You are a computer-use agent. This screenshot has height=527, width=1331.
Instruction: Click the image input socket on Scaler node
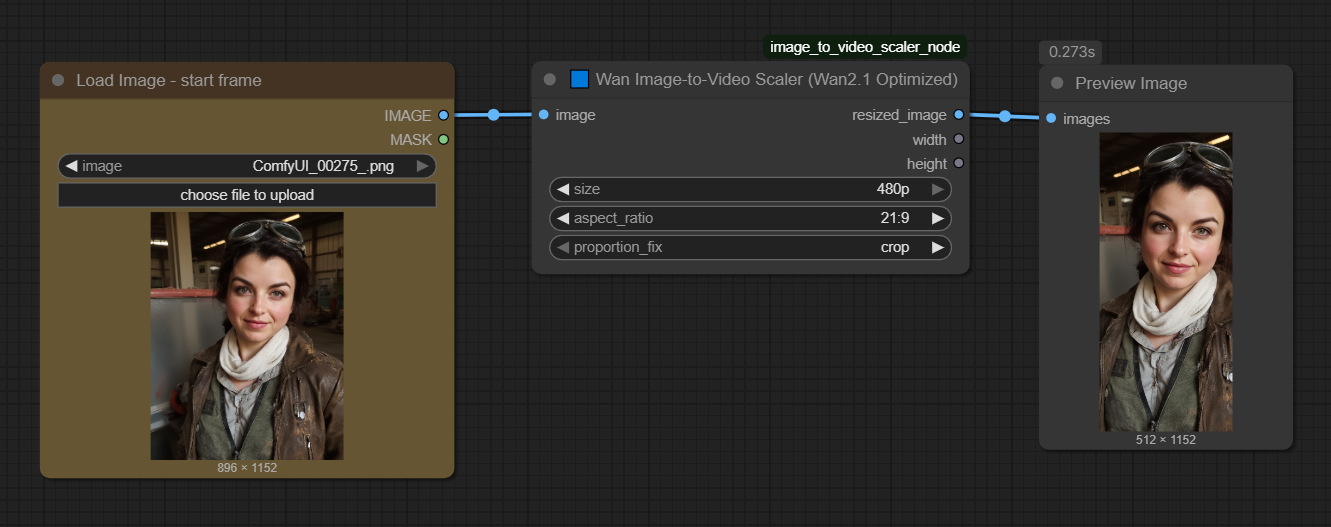[x=543, y=115]
